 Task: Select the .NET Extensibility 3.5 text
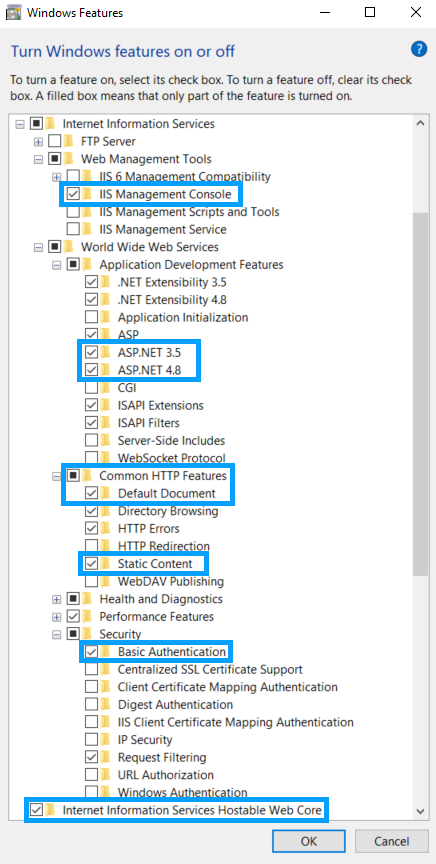(172, 282)
